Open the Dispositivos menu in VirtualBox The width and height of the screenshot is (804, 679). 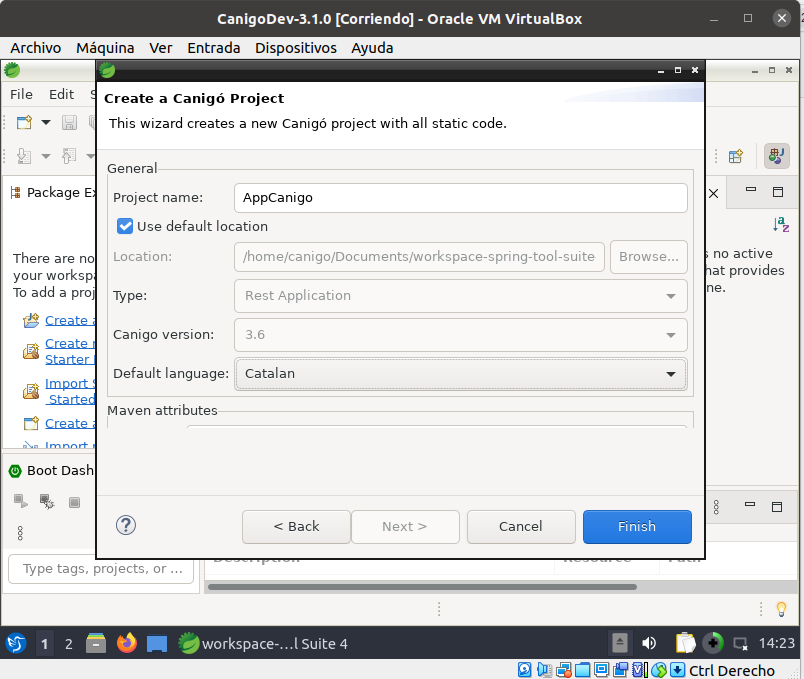296,48
